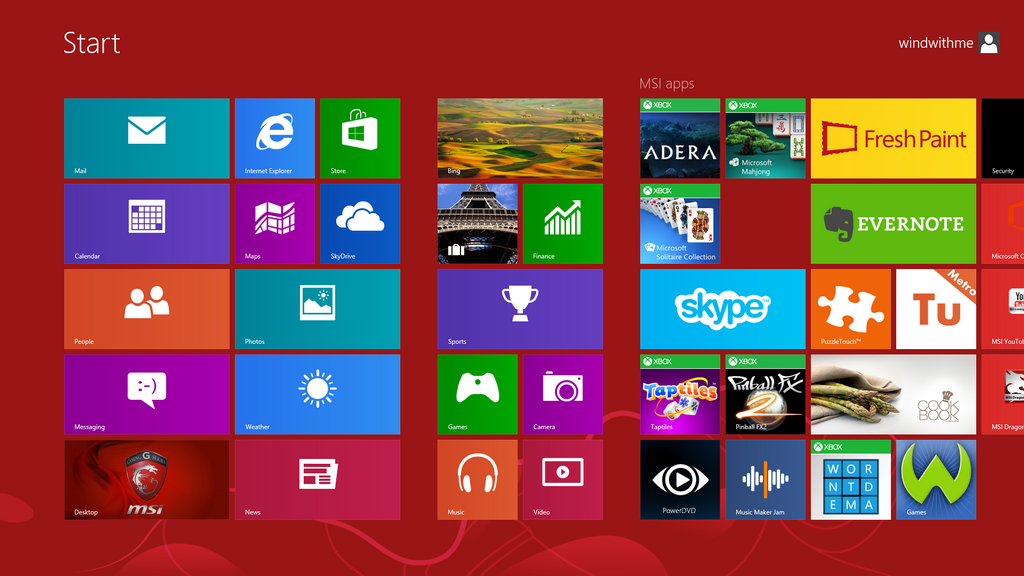Launch Microsoft Mahjong tile
This screenshot has height=576, width=1024.
pyautogui.click(x=765, y=138)
